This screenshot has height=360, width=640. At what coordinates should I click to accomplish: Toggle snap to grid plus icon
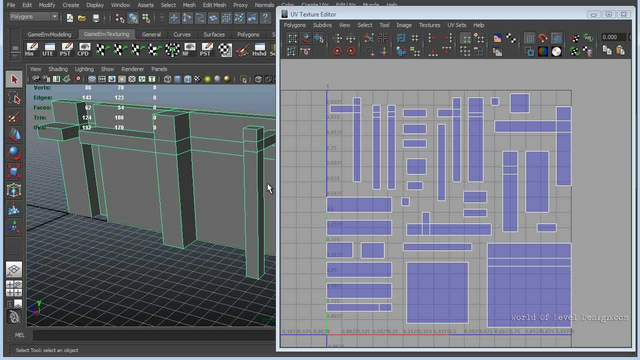tap(174, 18)
